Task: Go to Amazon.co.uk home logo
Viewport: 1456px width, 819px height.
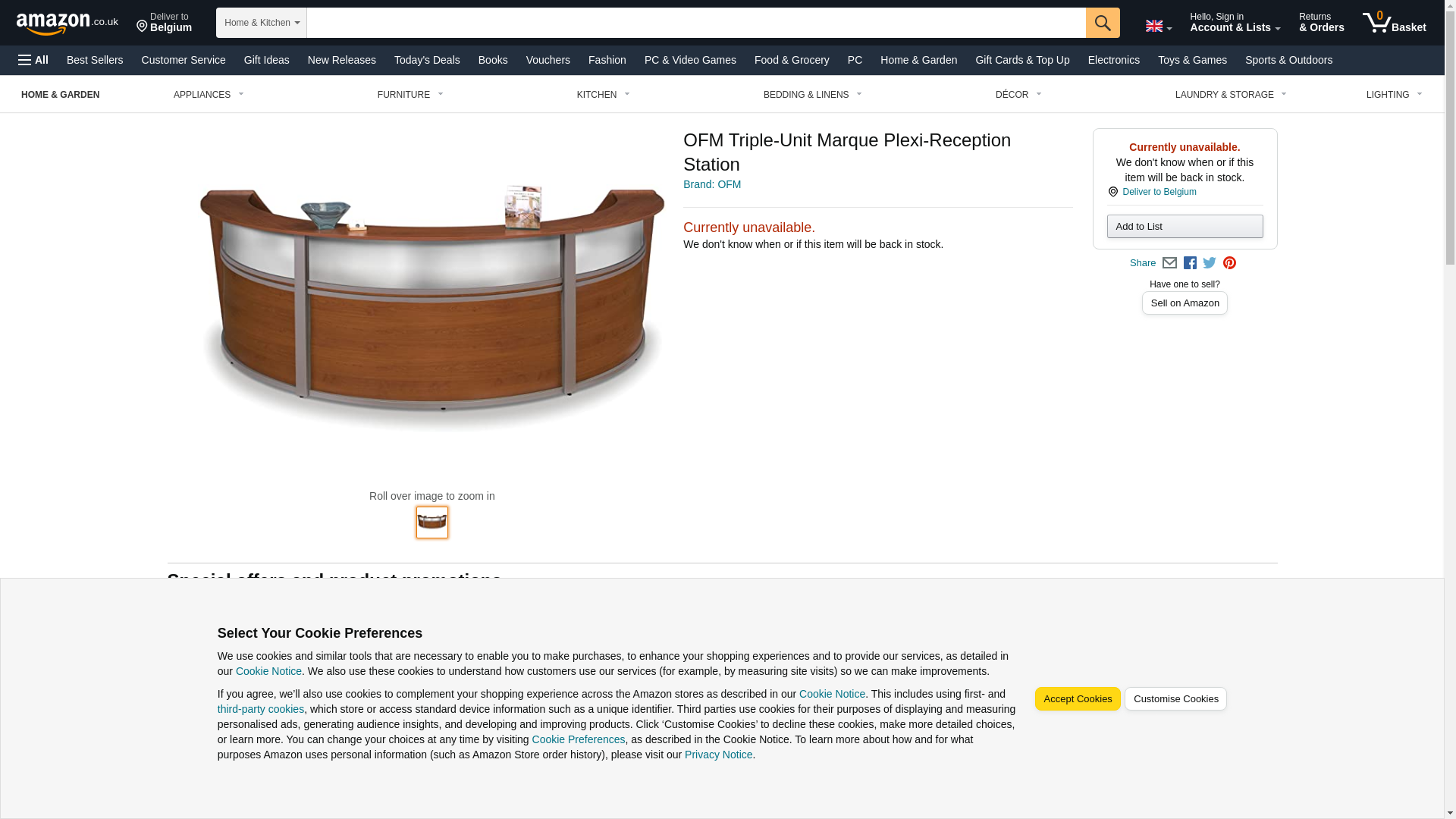Action: (67, 23)
